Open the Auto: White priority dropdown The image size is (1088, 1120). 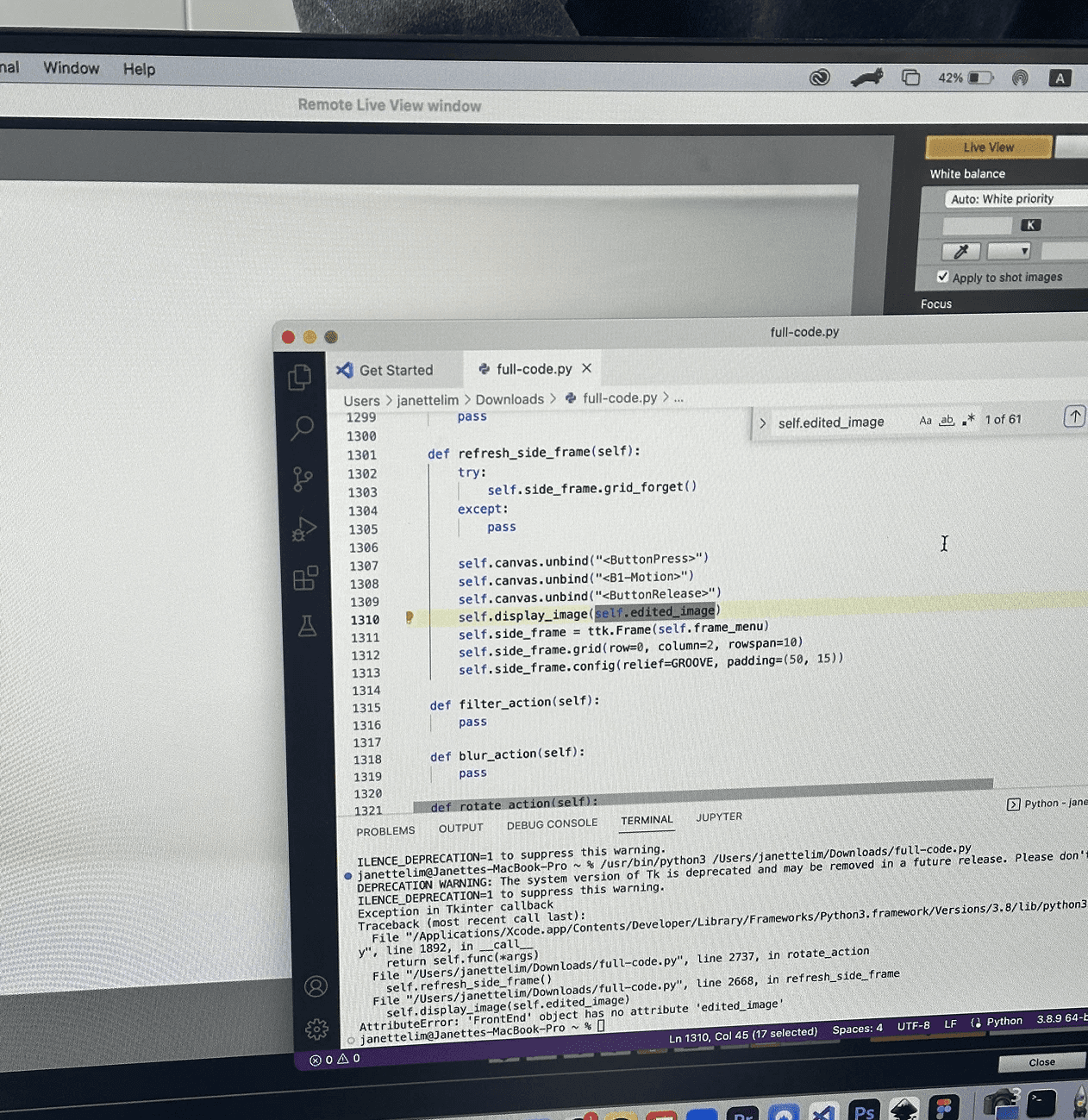[1015, 199]
